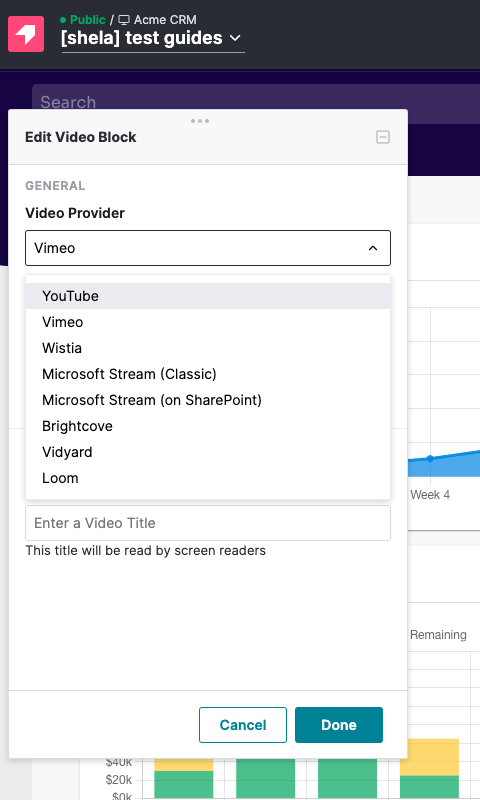
Task: Select YouTube from provider list
Action: click(208, 296)
